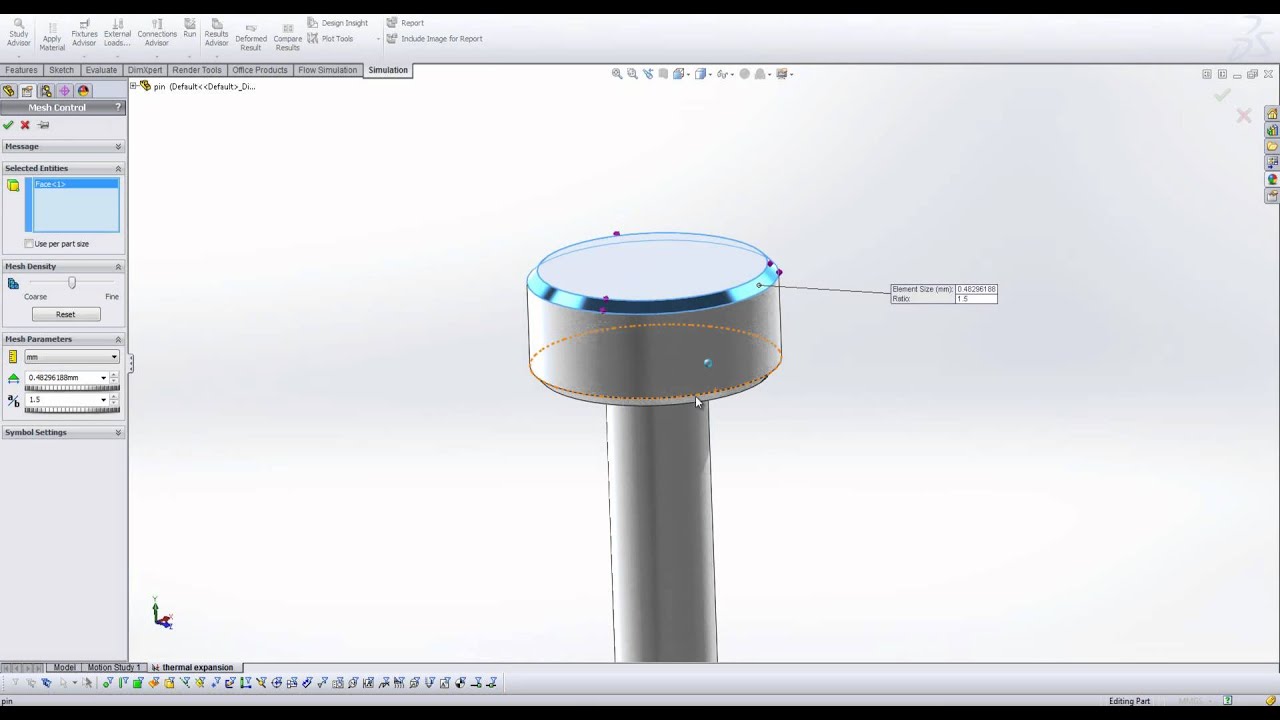The width and height of the screenshot is (1280, 720).
Task: Open Plot Tools dropdown arrow
Action: (378, 39)
